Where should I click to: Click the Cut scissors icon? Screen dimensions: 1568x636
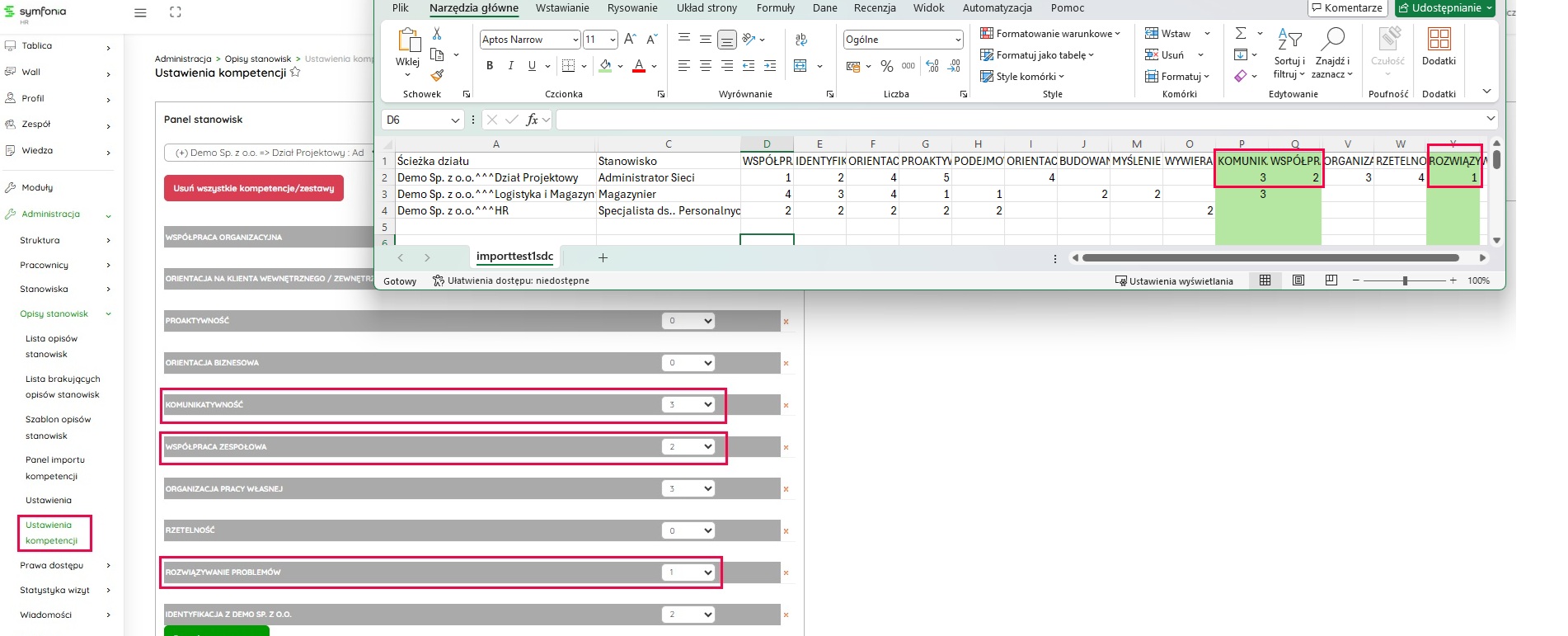(437, 33)
